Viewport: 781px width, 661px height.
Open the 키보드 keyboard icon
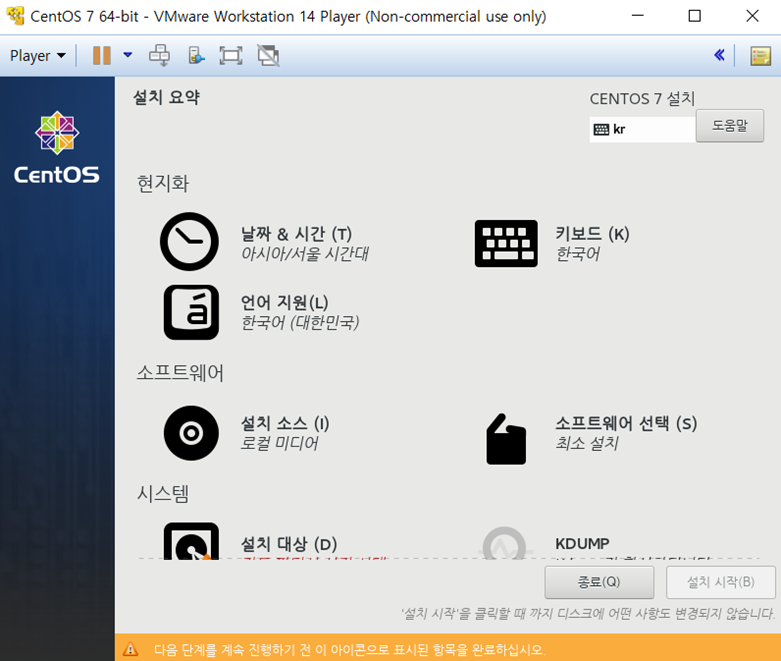tap(506, 244)
